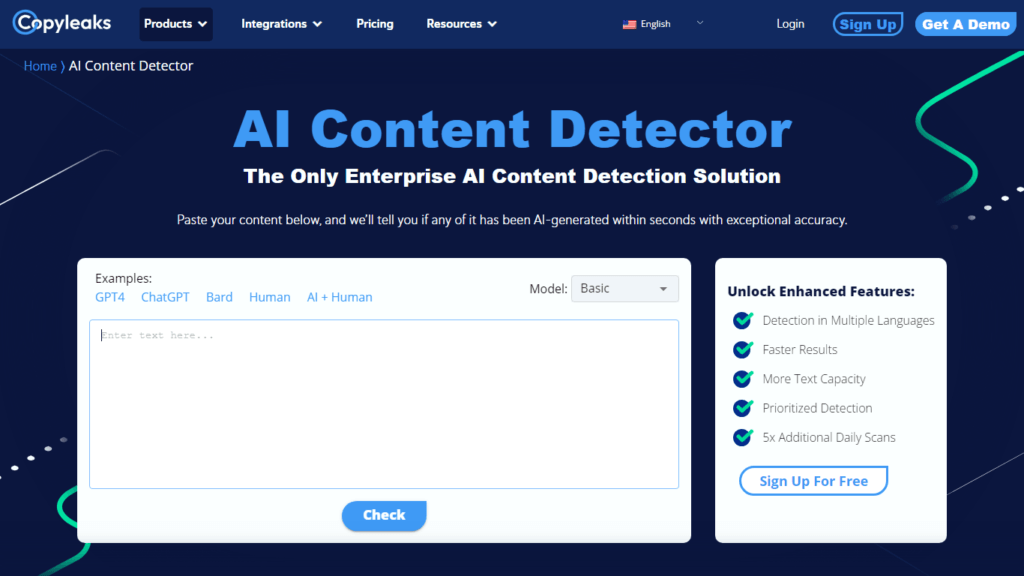The height and width of the screenshot is (576, 1024).
Task: Click the American flag language icon
Action: tap(629, 23)
